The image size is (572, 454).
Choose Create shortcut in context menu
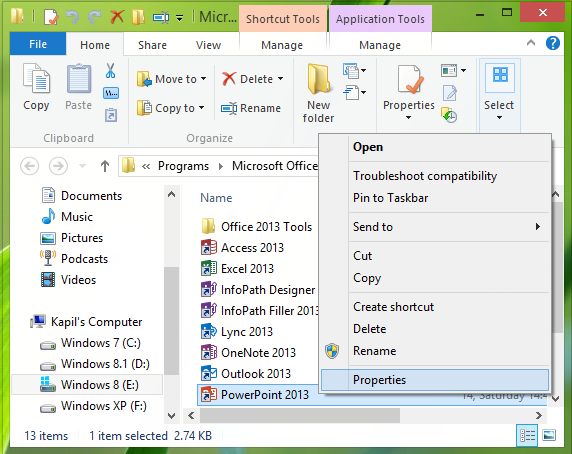[434, 307]
